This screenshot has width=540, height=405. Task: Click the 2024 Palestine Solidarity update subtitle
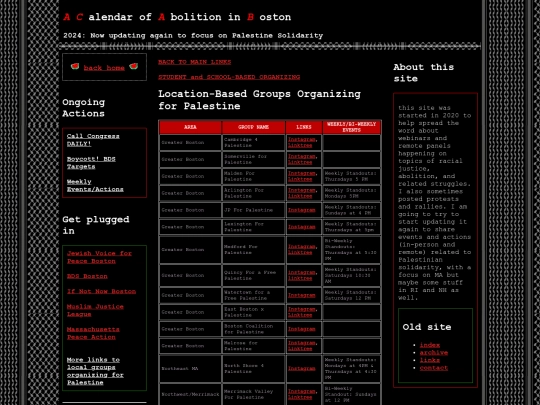[x=193, y=35]
